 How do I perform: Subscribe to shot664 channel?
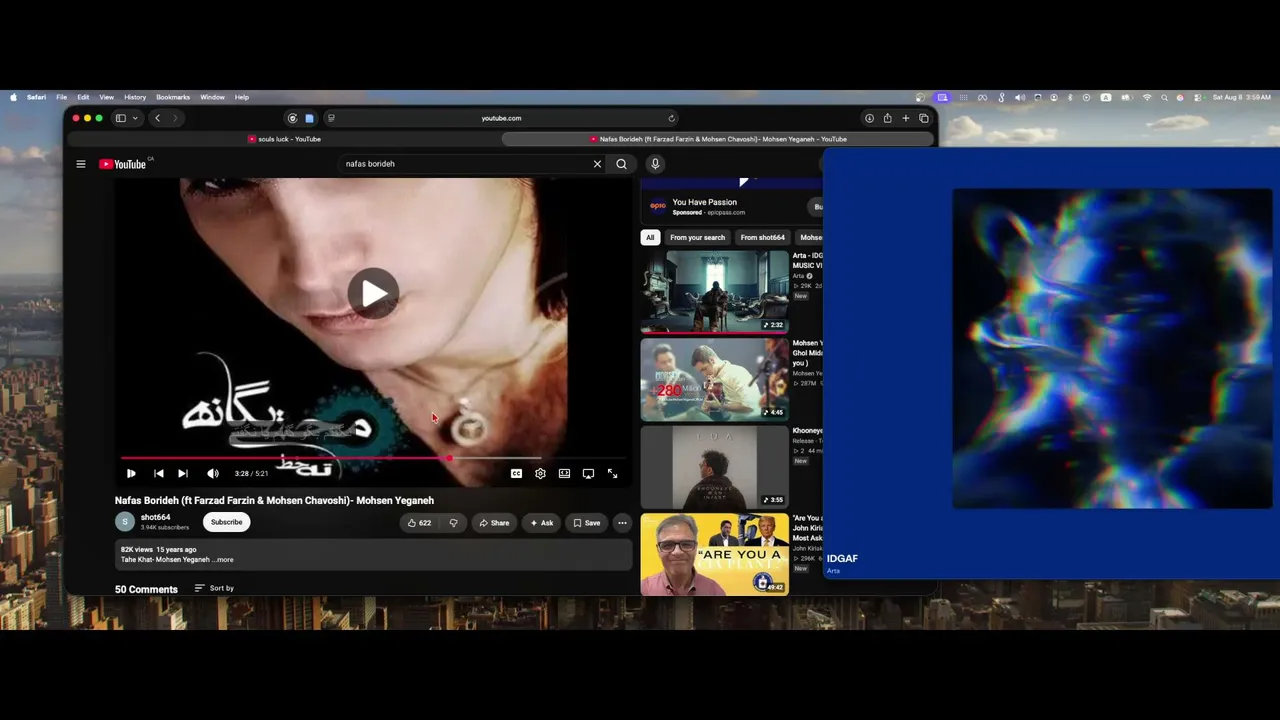(x=226, y=522)
